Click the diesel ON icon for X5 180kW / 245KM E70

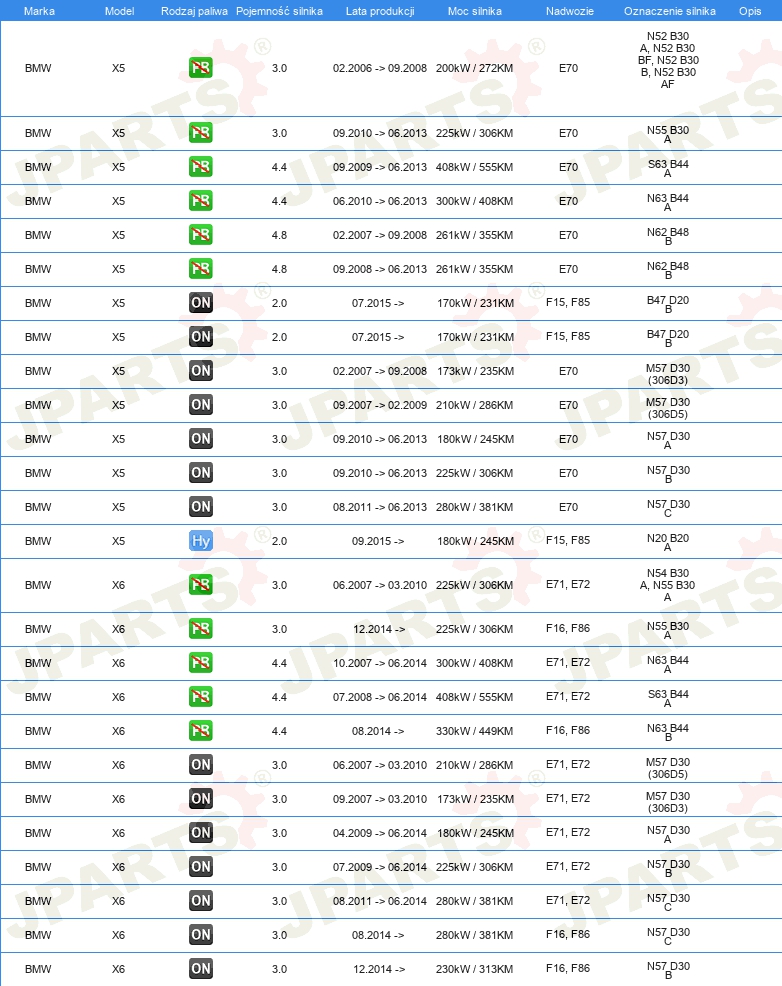[x=201, y=438]
